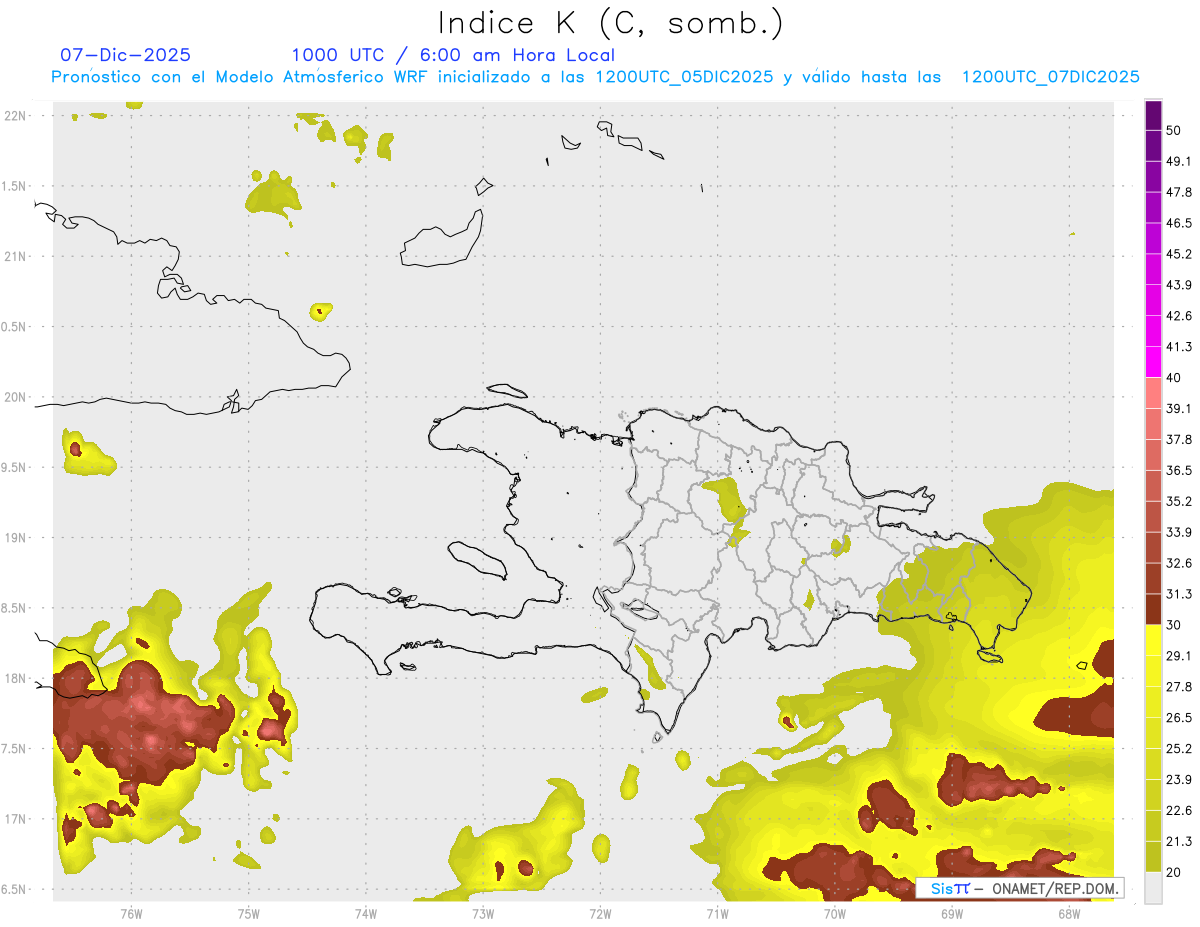The height and width of the screenshot is (927, 1200).
Task: Click colorbar label '46.5'
Action: point(1179,223)
